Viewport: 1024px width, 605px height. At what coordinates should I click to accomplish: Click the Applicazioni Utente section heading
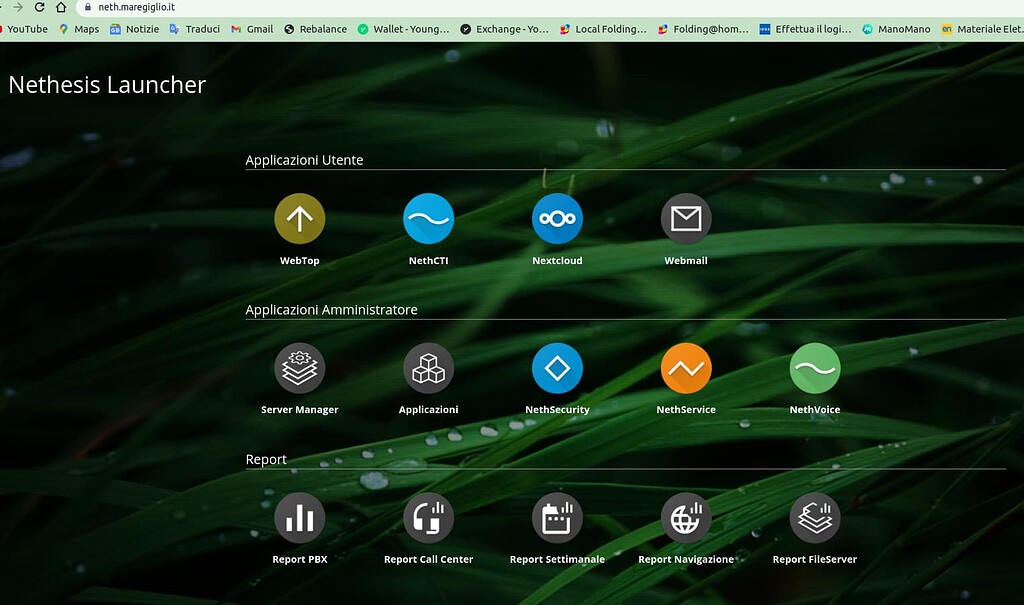304,160
